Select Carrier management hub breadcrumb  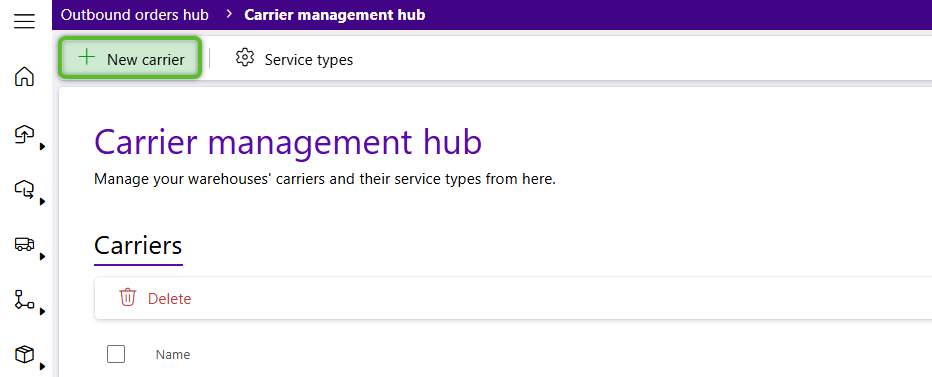tap(335, 15)
